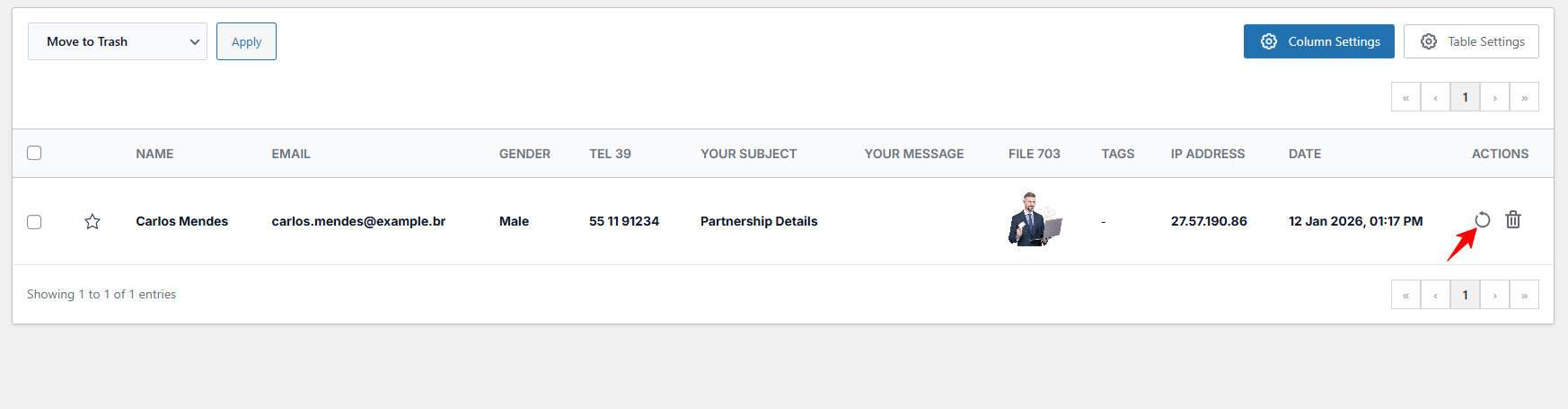Open the uploaded file thumbnail
This screenshot has width=1568, height=409.
tap(1035, 219)
